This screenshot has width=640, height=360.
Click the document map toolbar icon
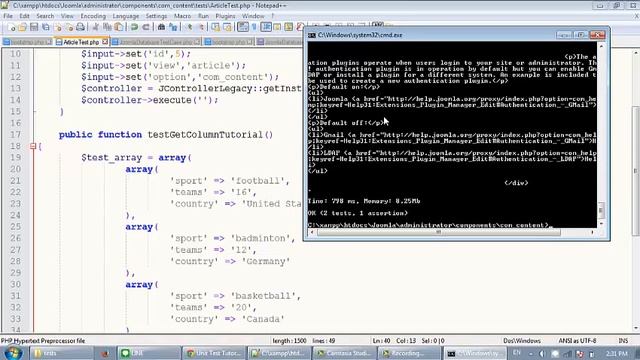289,27
